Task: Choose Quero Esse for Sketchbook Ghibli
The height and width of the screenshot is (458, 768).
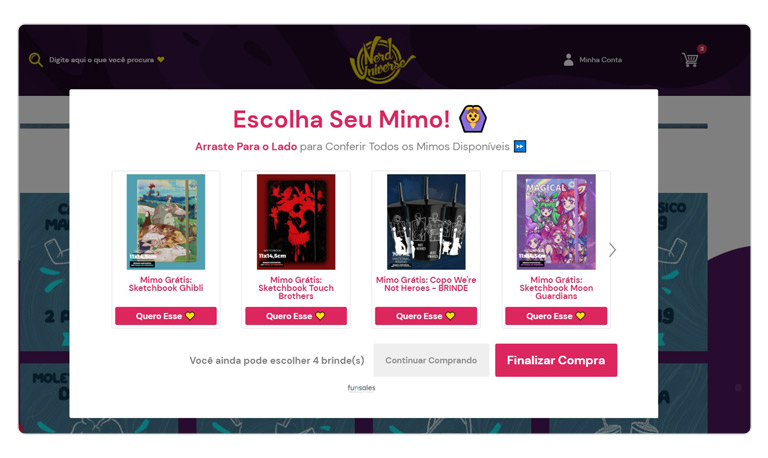Action: pyautogui.click(x=166, y=316)
